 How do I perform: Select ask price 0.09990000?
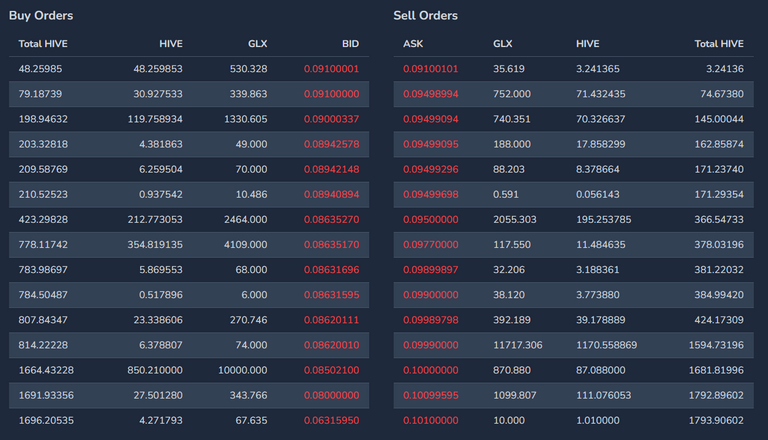[x=431, y=345]
